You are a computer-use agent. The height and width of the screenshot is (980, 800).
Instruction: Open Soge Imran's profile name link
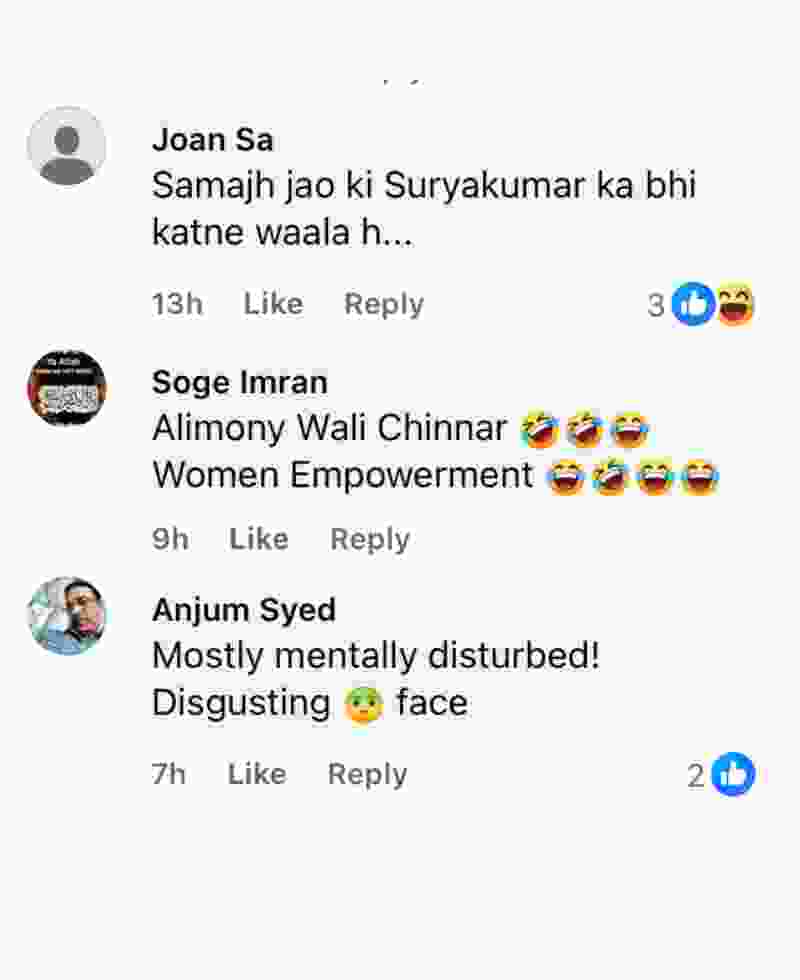239,382
